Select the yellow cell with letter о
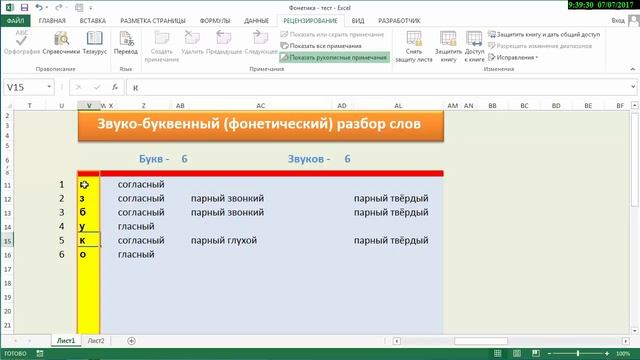 88,255
